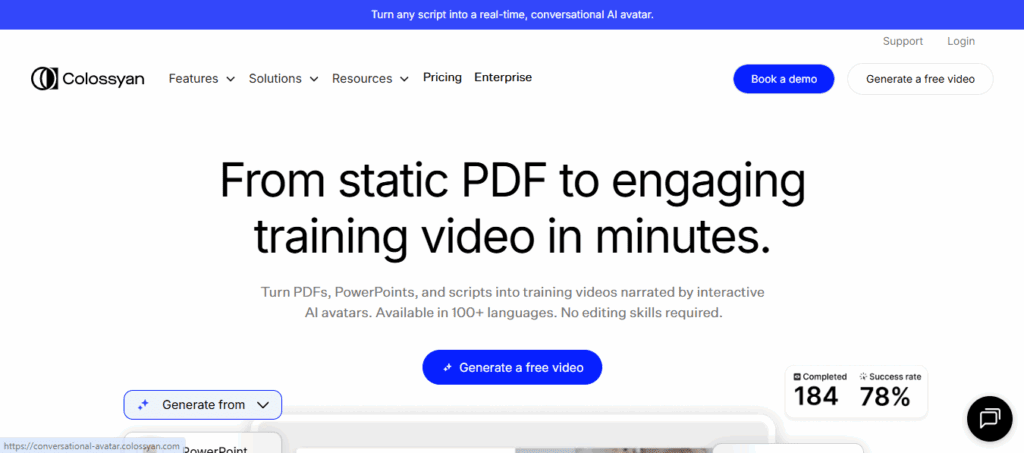The height and width of the screenshot is (453, 1024).
Task: Open the Support link
Action: tap(903, 41)
